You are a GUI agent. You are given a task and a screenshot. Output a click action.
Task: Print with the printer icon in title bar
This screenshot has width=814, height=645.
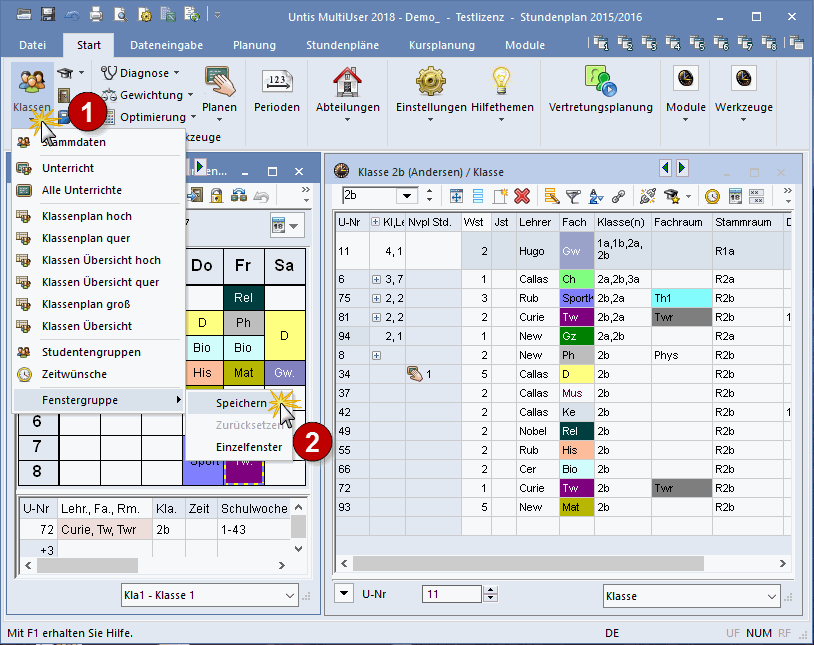[x=96, y=15]
